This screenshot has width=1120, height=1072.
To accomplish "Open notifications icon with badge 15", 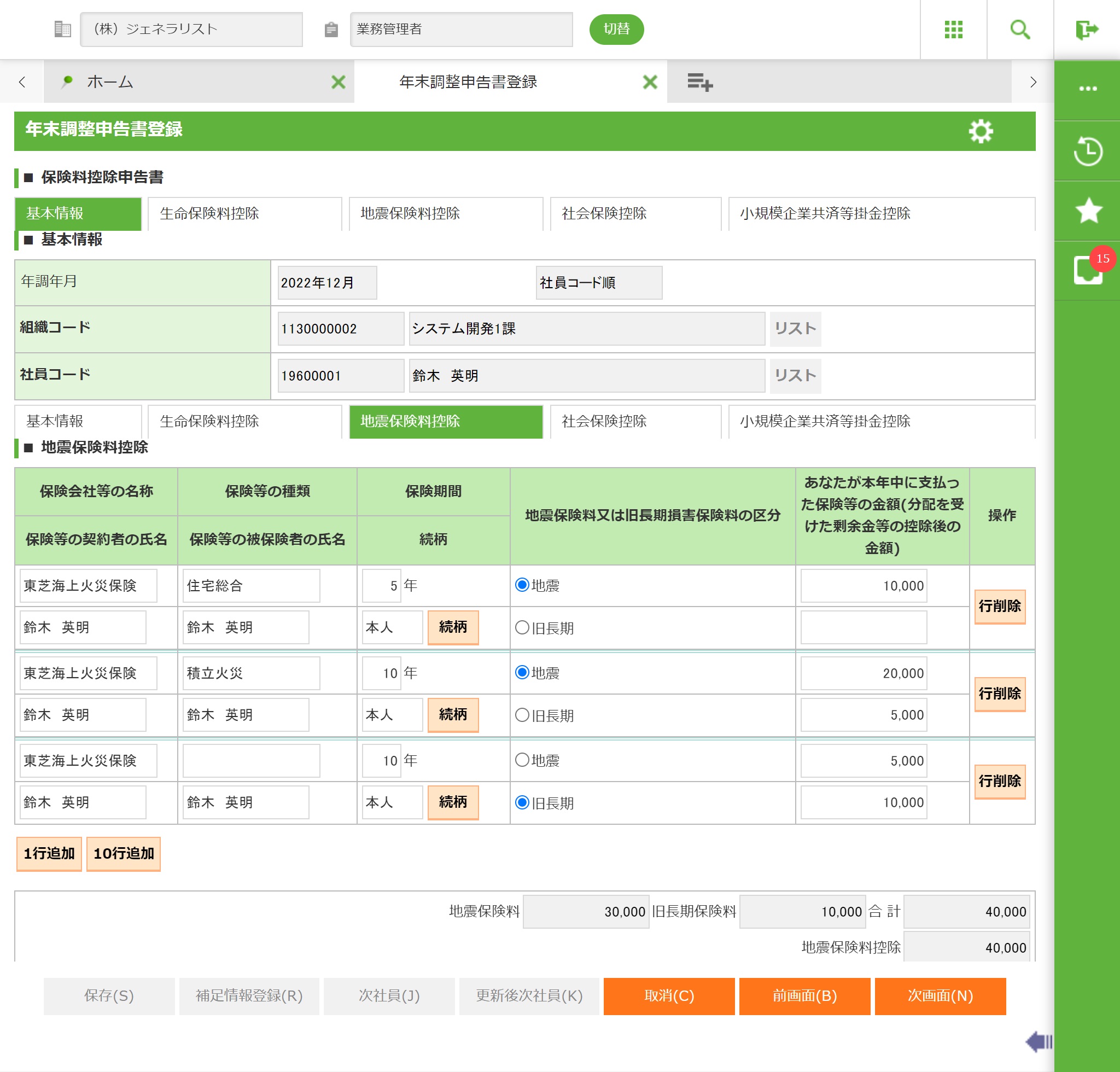I will click(1087, 270).
